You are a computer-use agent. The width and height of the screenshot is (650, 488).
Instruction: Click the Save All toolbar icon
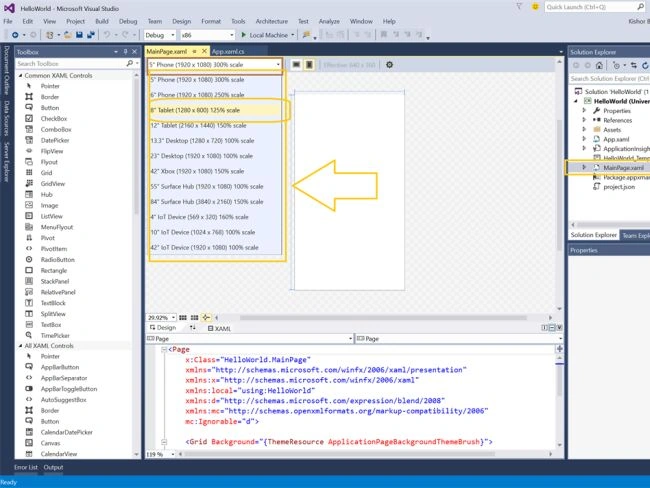pos(90,35)
